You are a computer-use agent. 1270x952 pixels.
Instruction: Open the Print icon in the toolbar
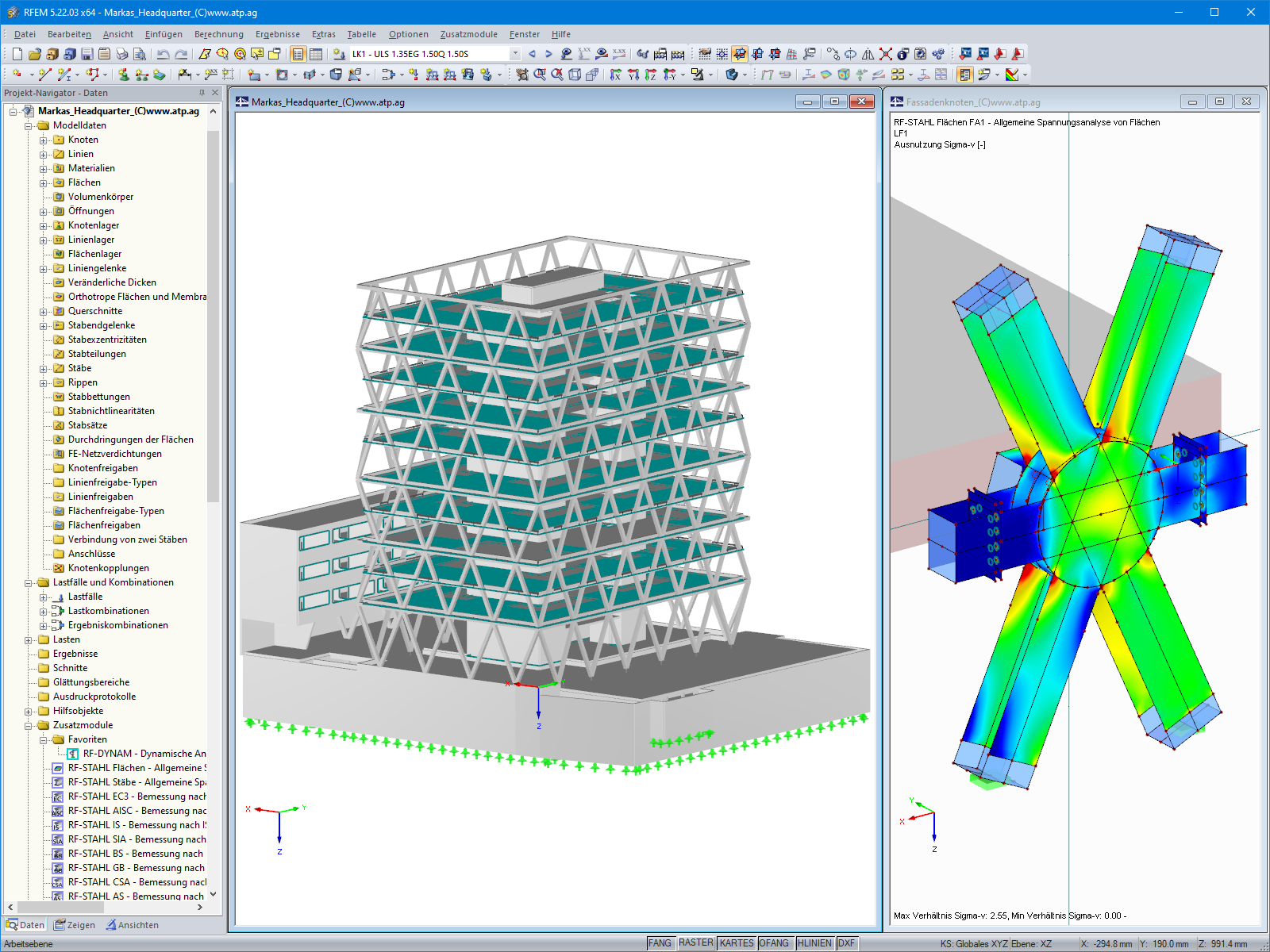(122, 54)
